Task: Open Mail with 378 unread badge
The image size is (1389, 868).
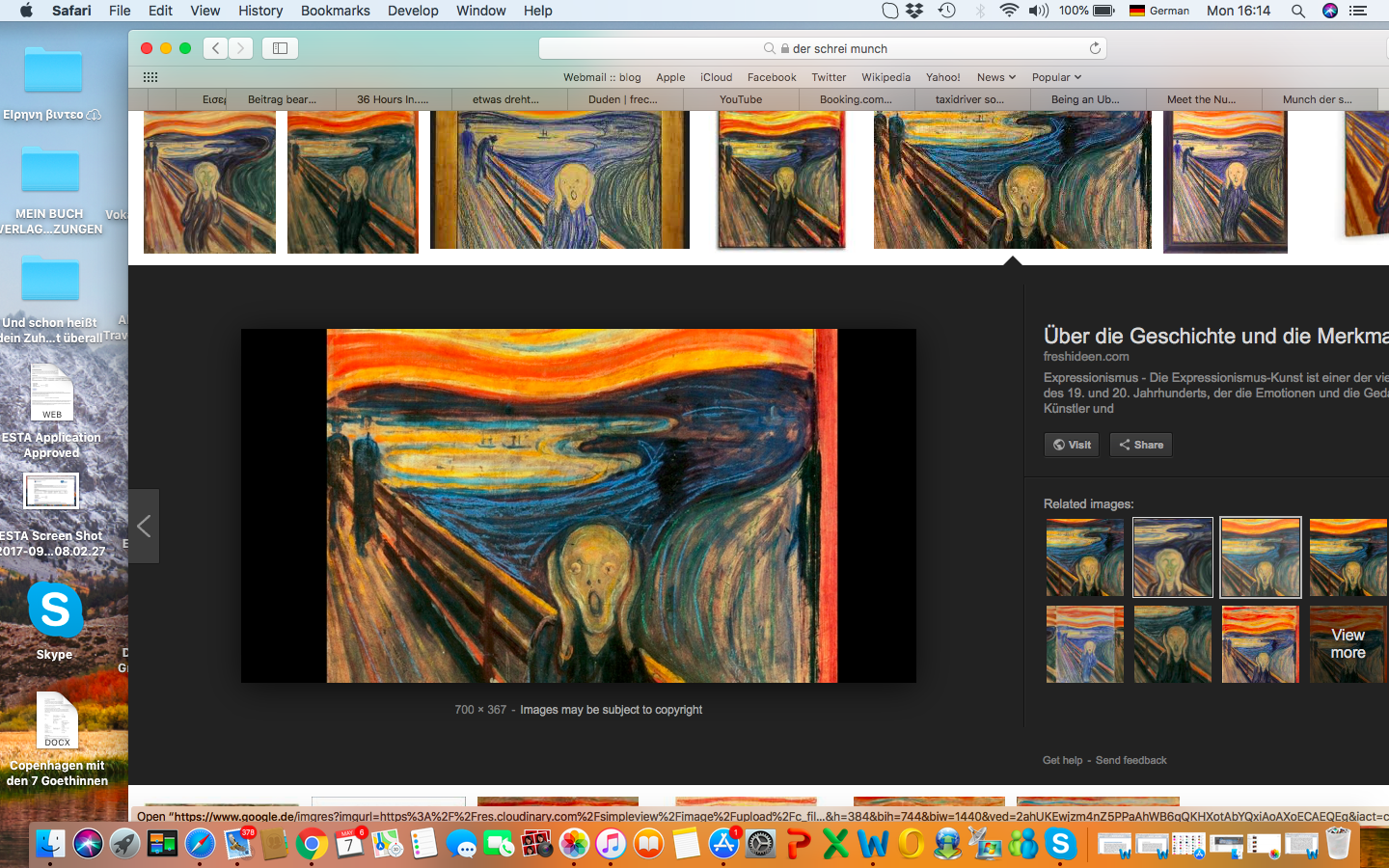Action: pos(237,844)
